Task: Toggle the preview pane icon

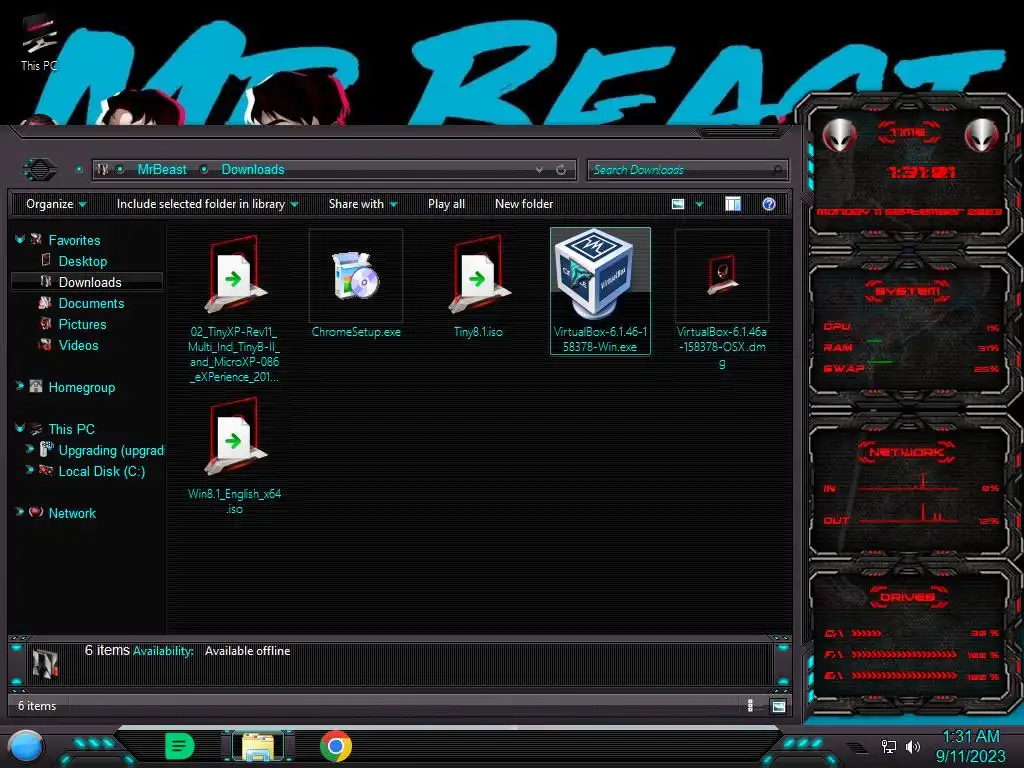Action: coord(733,204)
